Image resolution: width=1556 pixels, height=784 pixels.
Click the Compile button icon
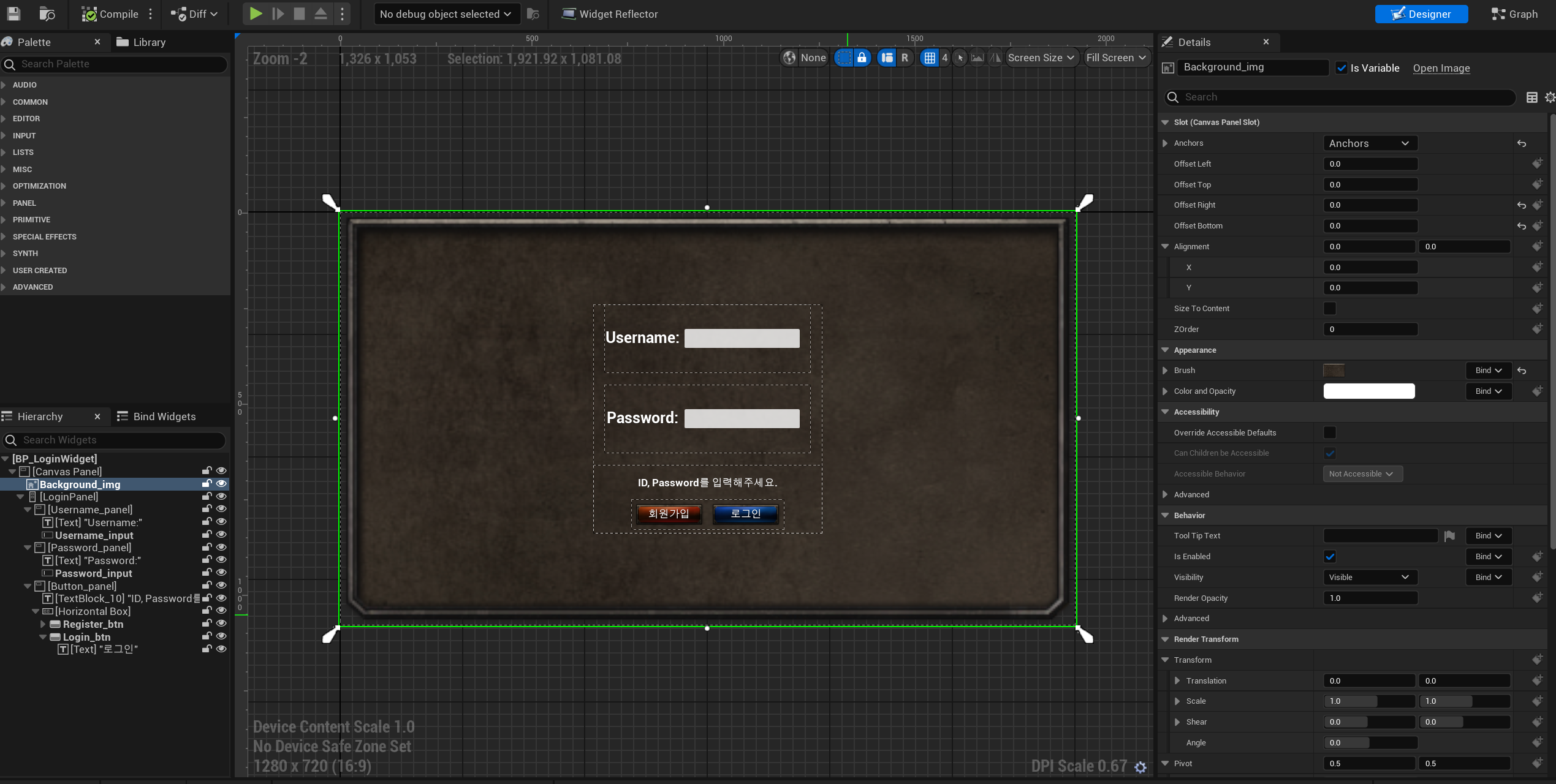coord(89,13)
